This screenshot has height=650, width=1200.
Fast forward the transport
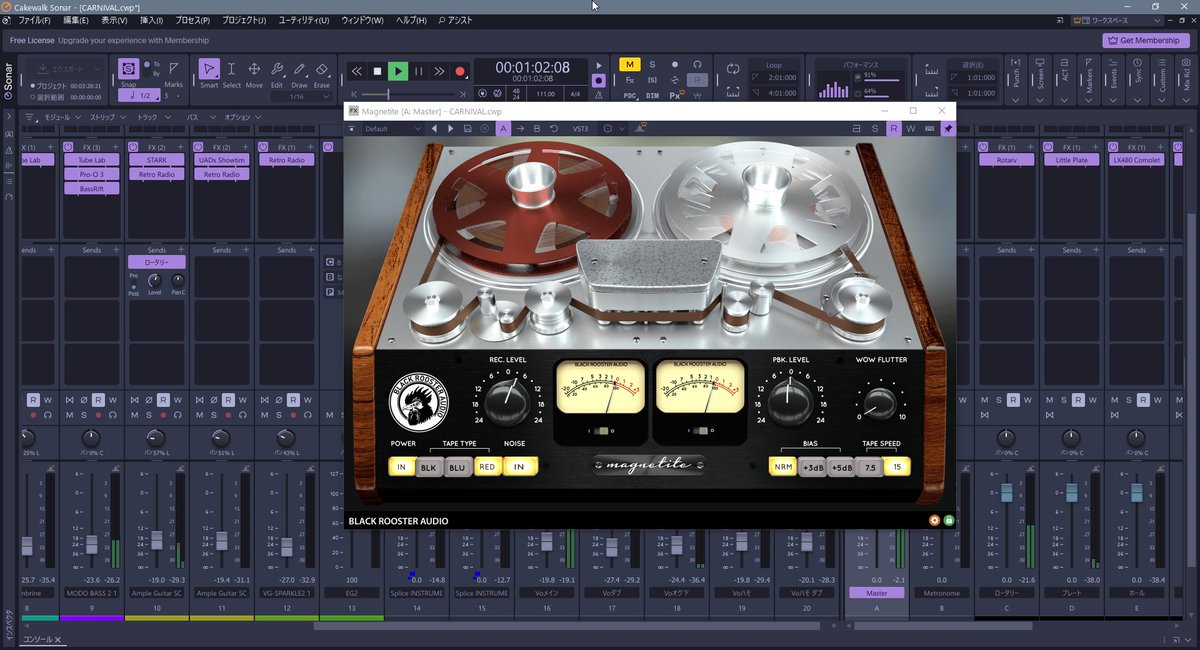coord(439,71)
